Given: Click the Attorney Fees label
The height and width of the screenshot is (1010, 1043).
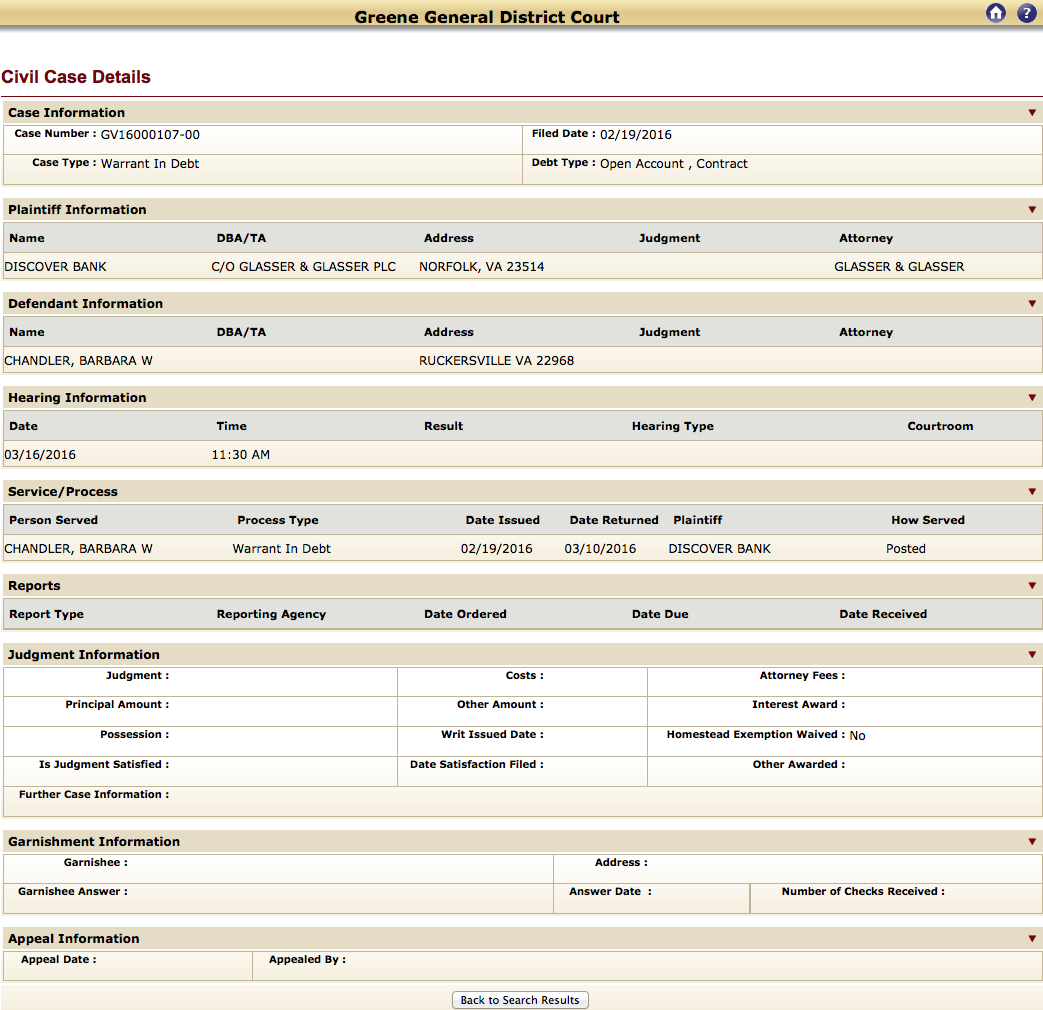Looking at the screenshot, I should [x=802, y=675].
